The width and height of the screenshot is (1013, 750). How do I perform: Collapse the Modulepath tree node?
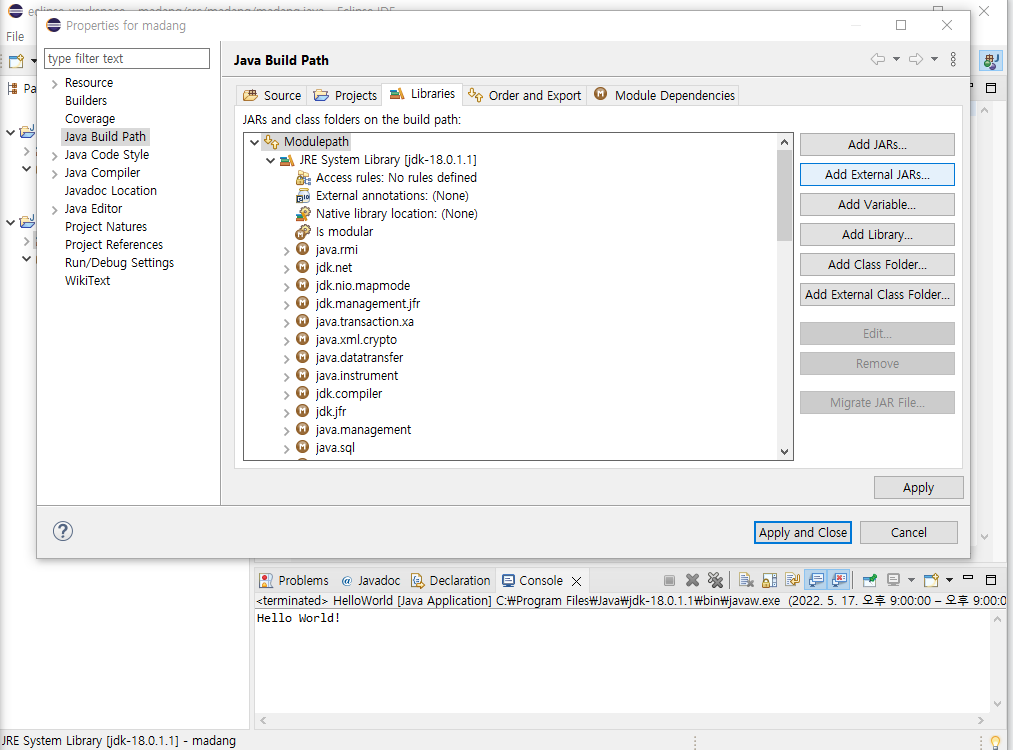(x=255, y=142)
